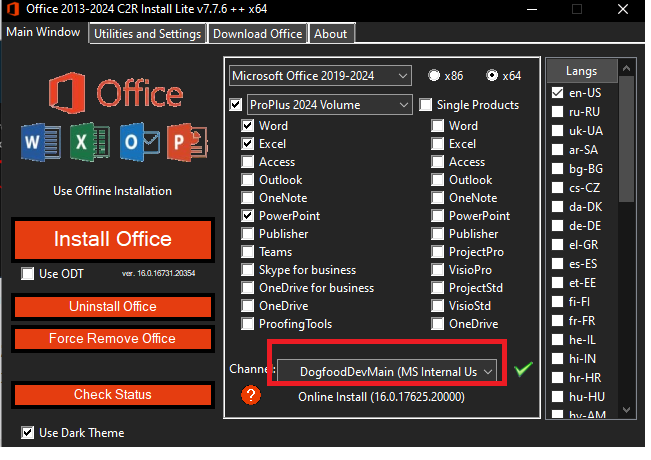Image resolution: width=651 pixels, height=460 pixels.
Task: Click the Install Office button
Action: (113, 240)
